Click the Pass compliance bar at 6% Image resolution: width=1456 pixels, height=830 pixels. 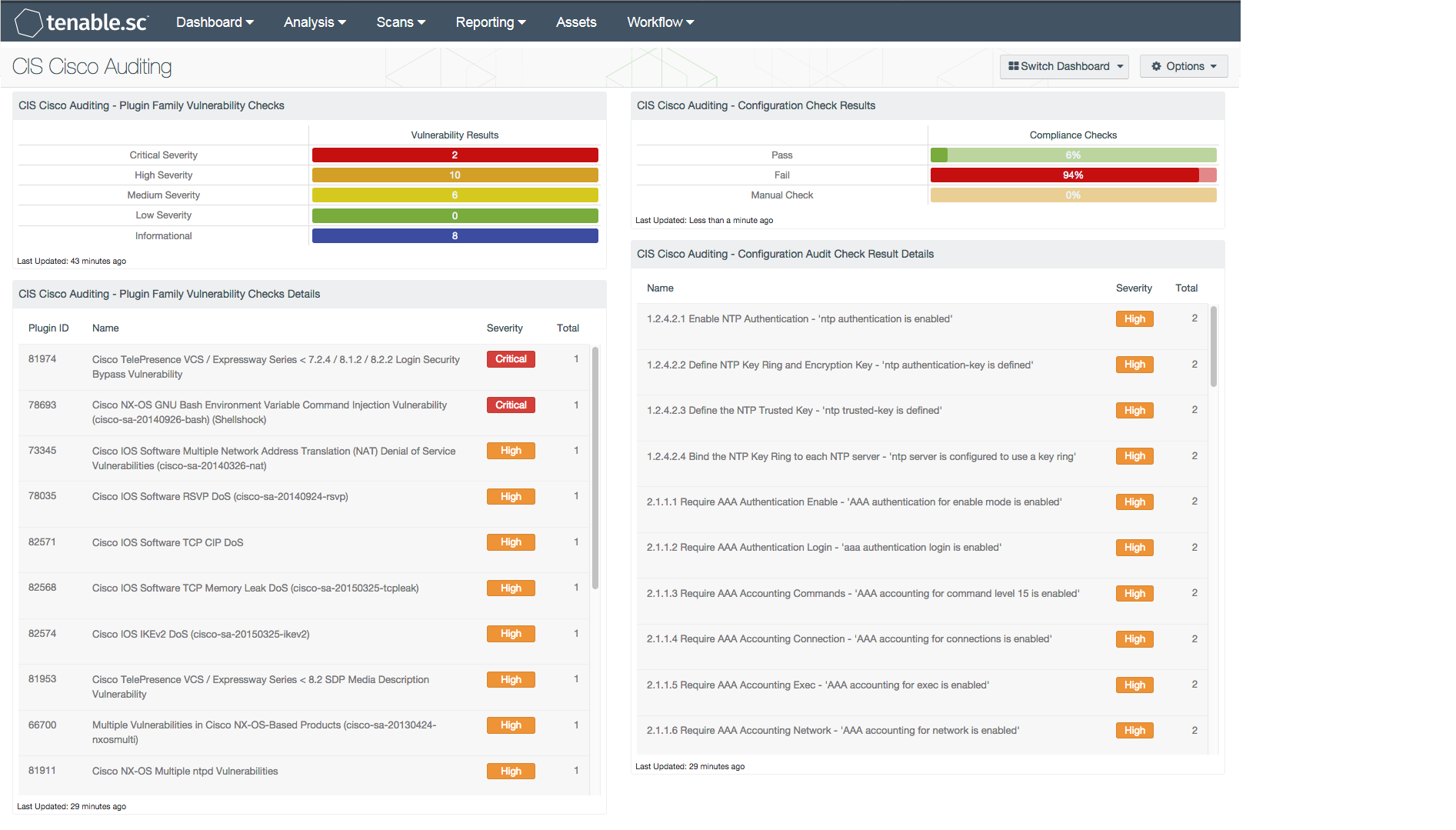1074,155
